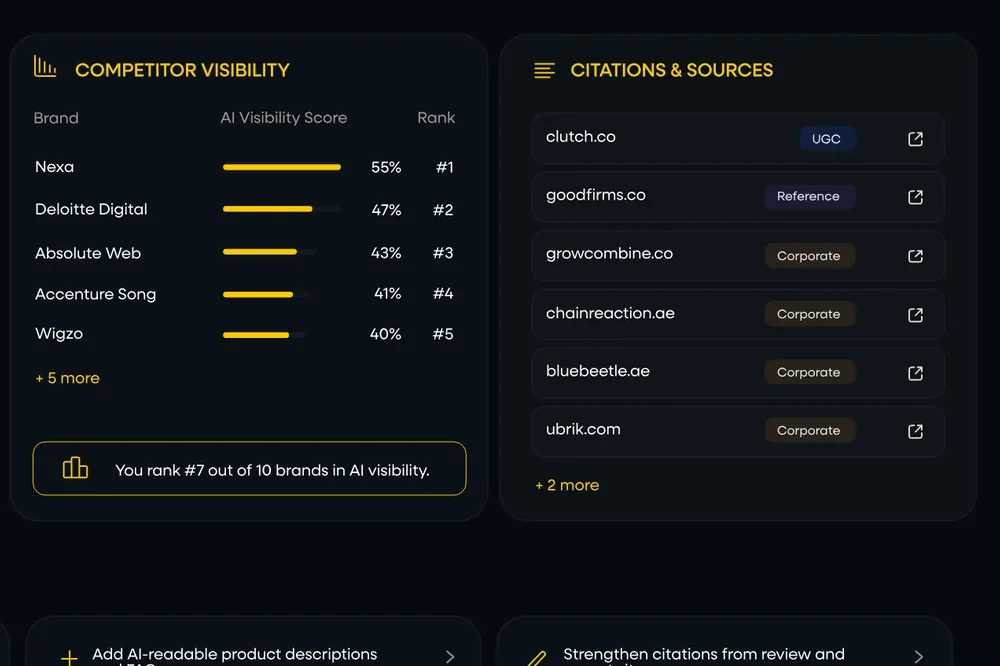Image resolution: width=1000 pixels, height=666 pixels.
Task: Click the Corporate tag on growcombine.co
Action: pyautogui.click(x=809, y=256)
